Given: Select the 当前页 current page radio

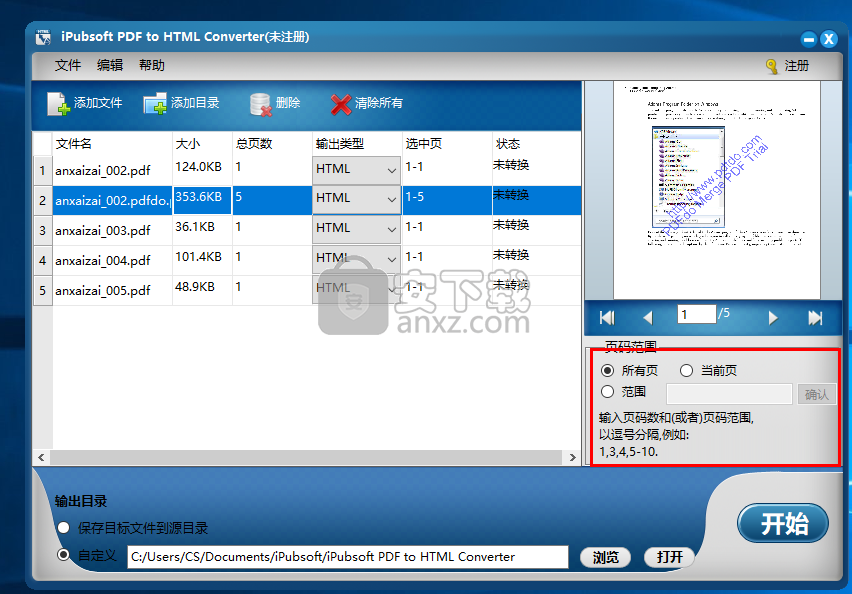Looking at the screenshot, I should pyautogui.click(x=686, y=371).
